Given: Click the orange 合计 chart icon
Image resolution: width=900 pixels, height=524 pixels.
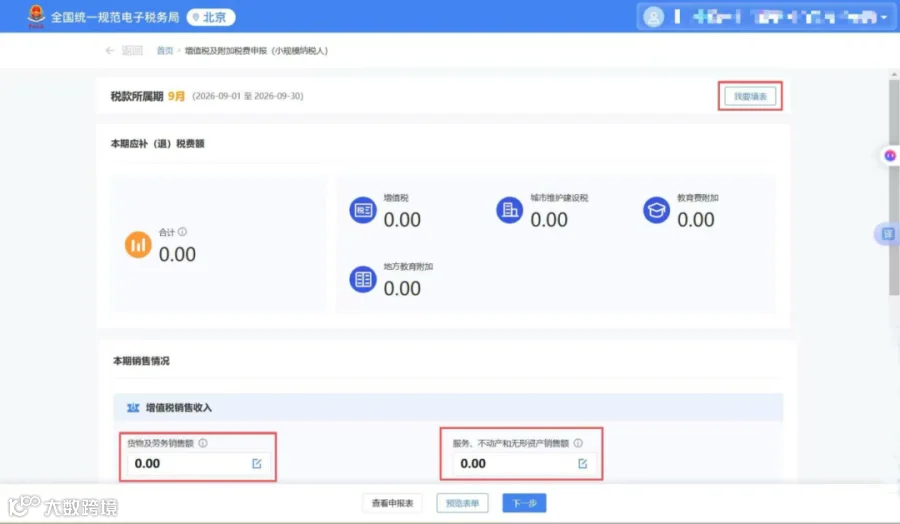Looking at the screenshot, I should pos(138,245).
